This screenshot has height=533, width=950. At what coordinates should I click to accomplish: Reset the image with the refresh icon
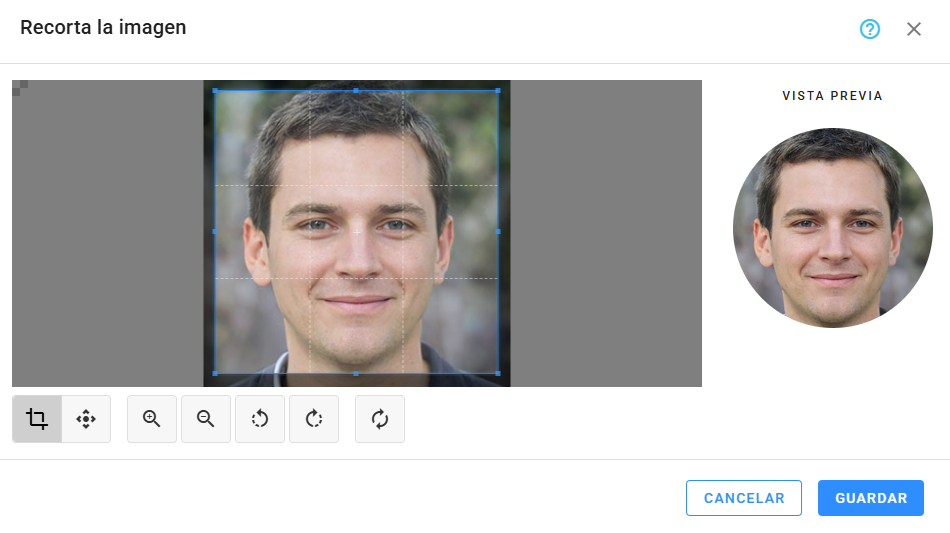pos(380,419)
